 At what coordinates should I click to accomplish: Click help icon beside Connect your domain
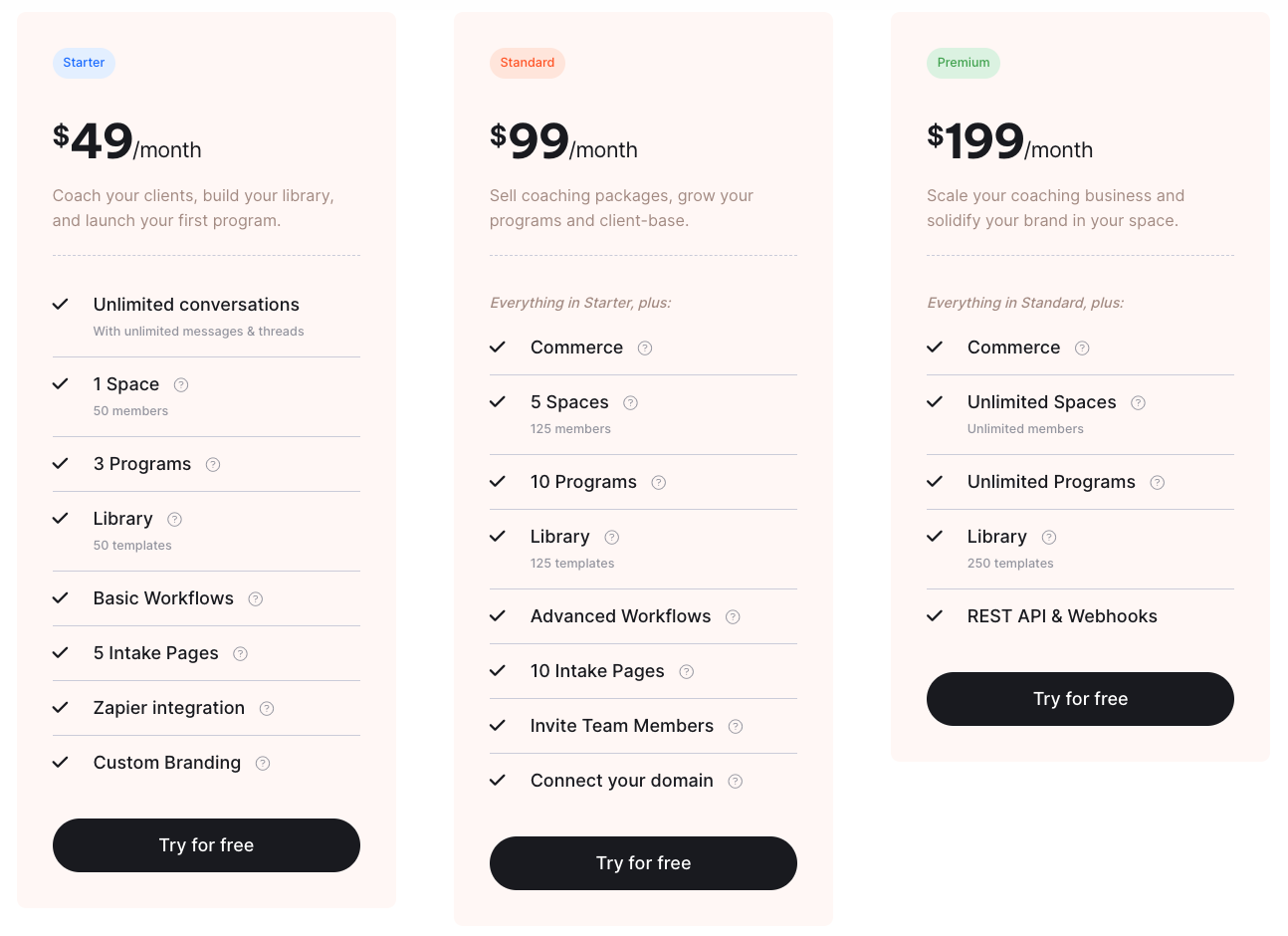tap(736, 782)
